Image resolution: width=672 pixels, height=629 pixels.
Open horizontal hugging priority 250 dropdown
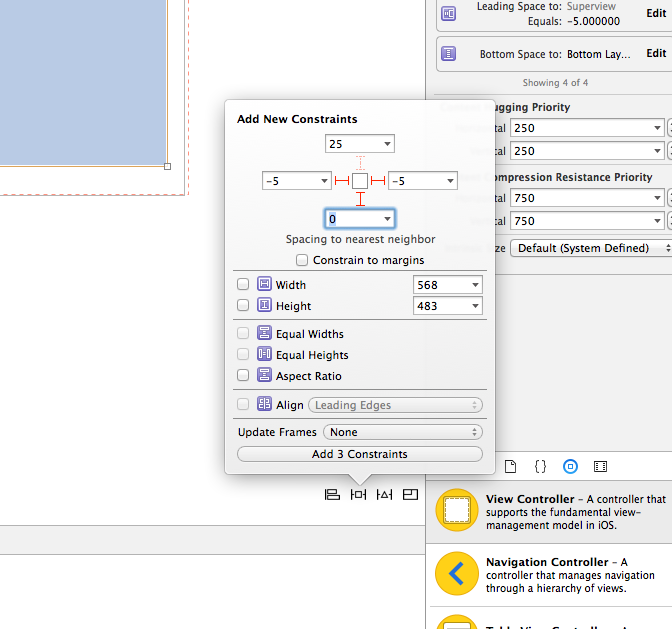click(x=657, y=128)
